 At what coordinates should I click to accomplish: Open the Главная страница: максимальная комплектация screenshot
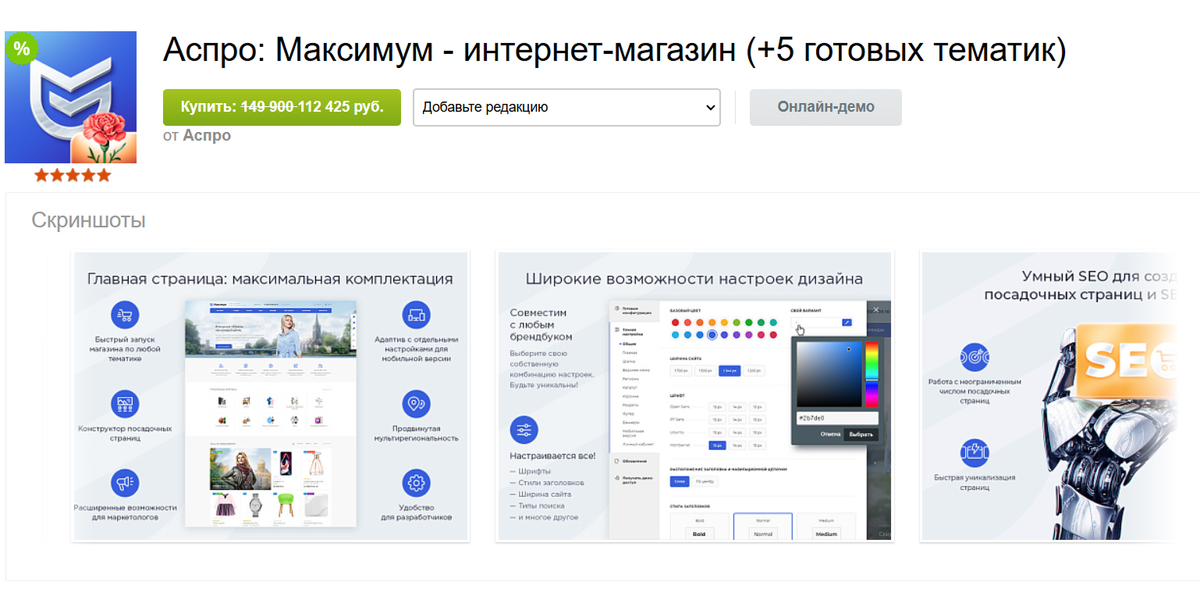tap(270, 397)
